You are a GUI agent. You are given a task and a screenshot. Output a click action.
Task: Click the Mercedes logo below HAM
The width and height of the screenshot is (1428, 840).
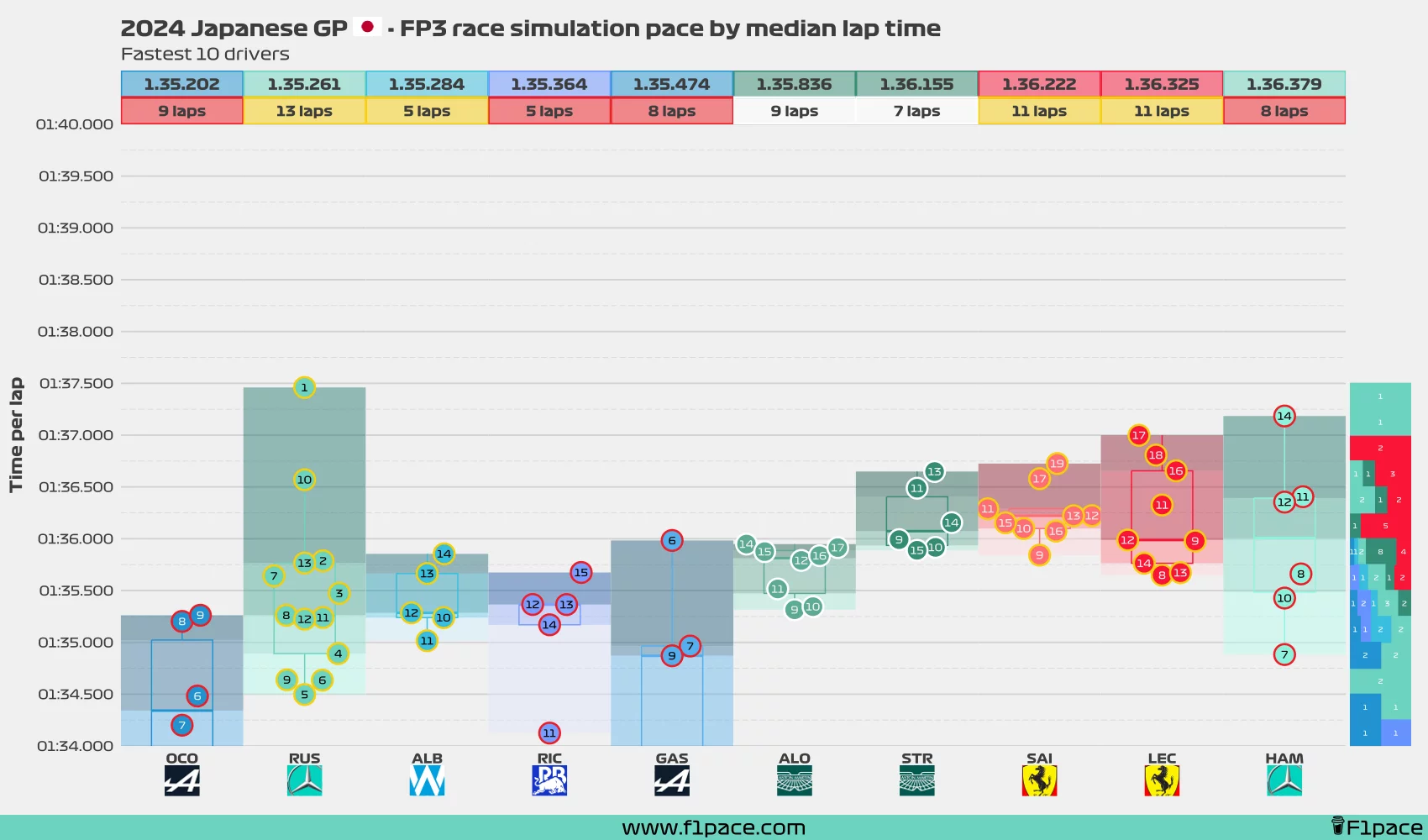tap(1284, 779)
